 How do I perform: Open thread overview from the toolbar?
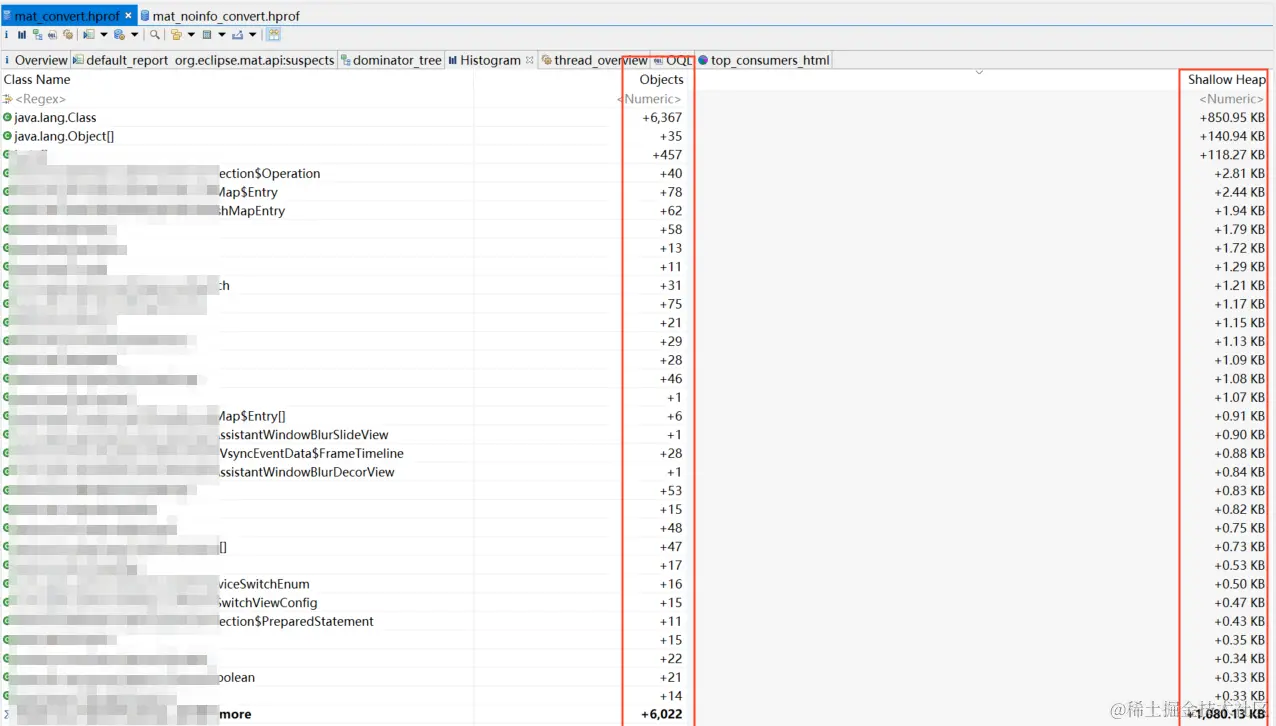click(68, 34)
